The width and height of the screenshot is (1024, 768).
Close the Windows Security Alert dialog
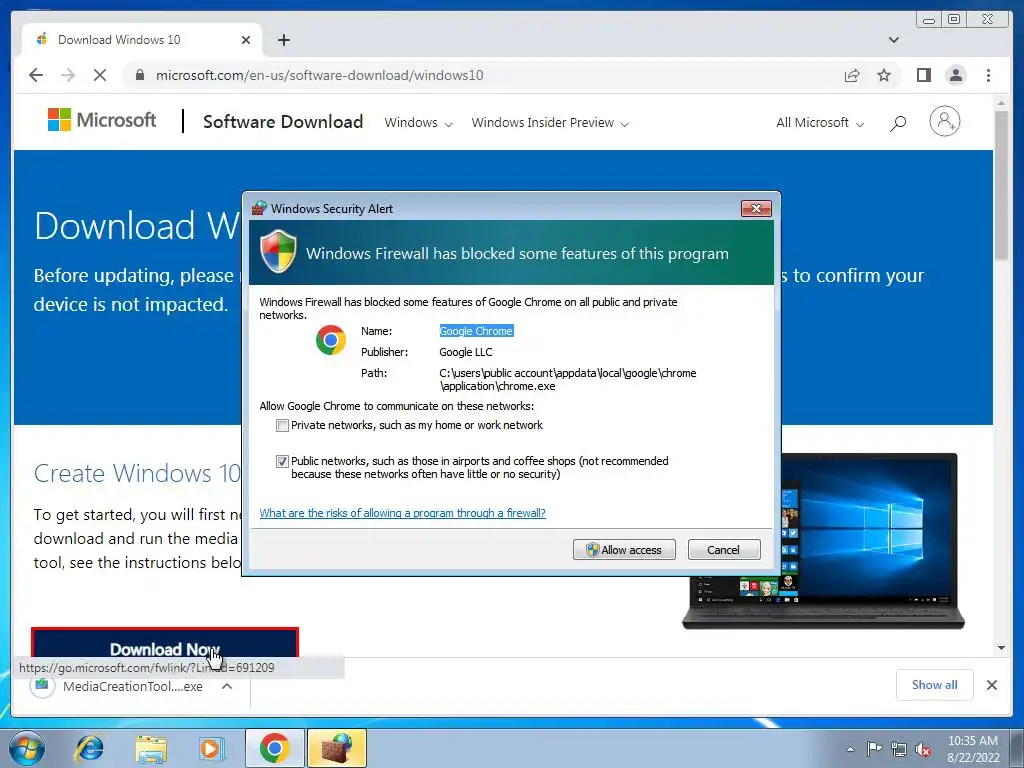coord(756,208)
